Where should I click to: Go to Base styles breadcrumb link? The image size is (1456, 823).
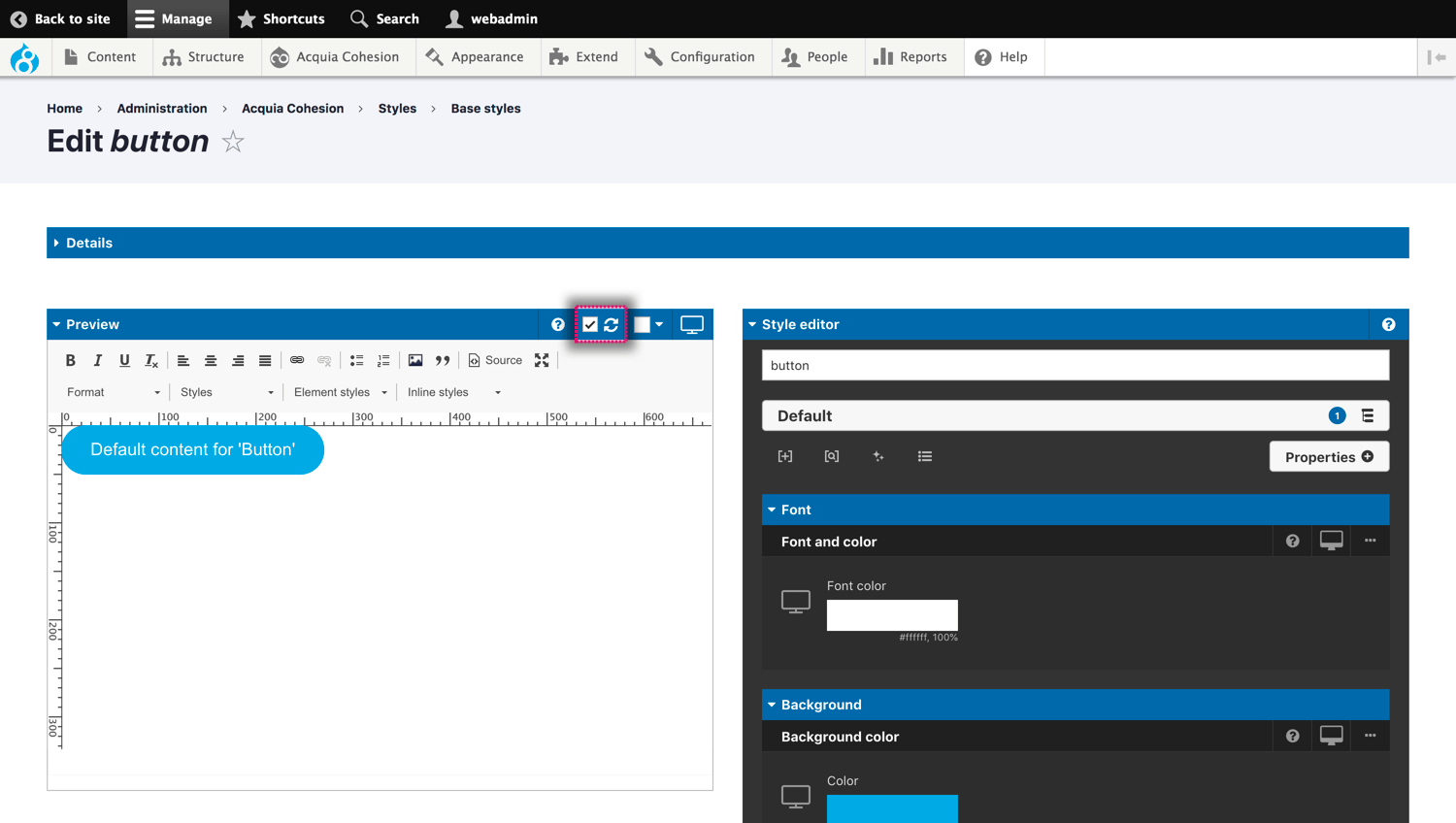point(485,109)
